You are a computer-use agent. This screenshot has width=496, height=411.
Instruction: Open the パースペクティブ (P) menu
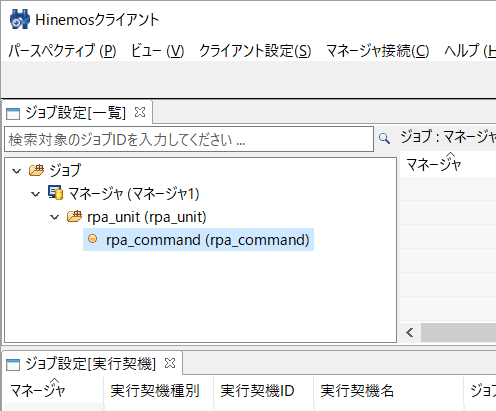point(62,51)
